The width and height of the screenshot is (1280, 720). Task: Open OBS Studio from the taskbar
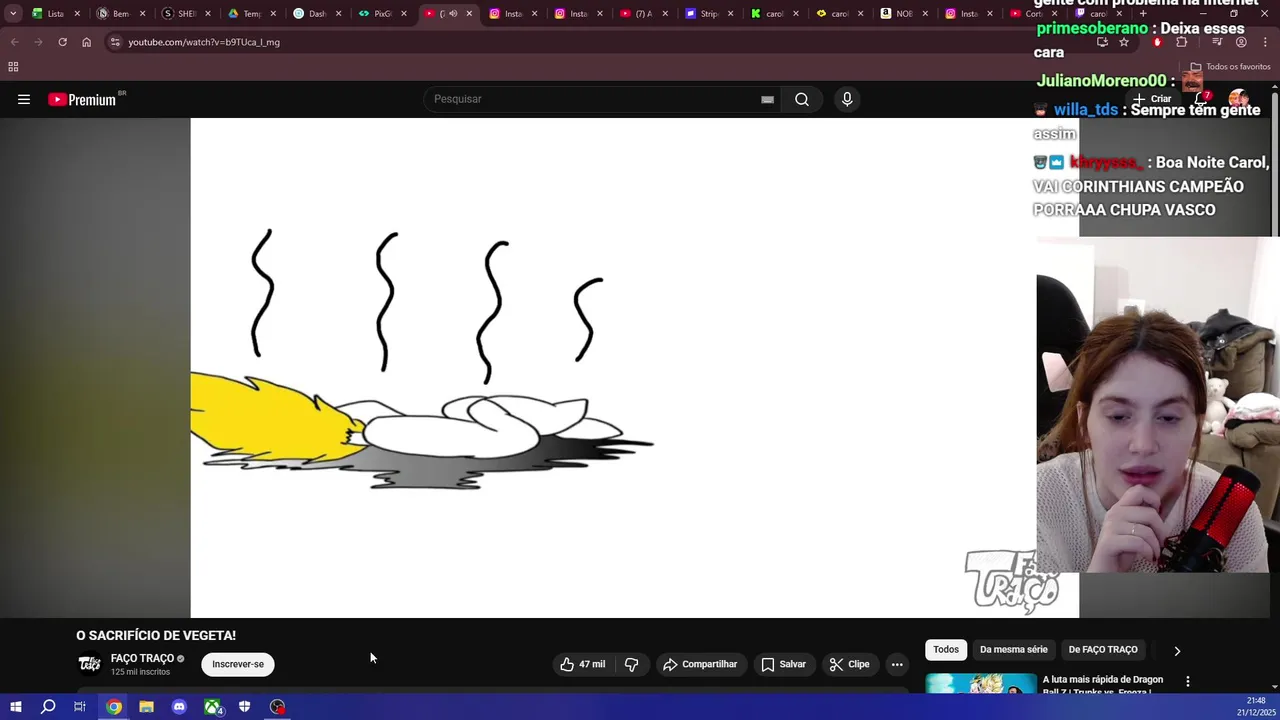(277, 707)
